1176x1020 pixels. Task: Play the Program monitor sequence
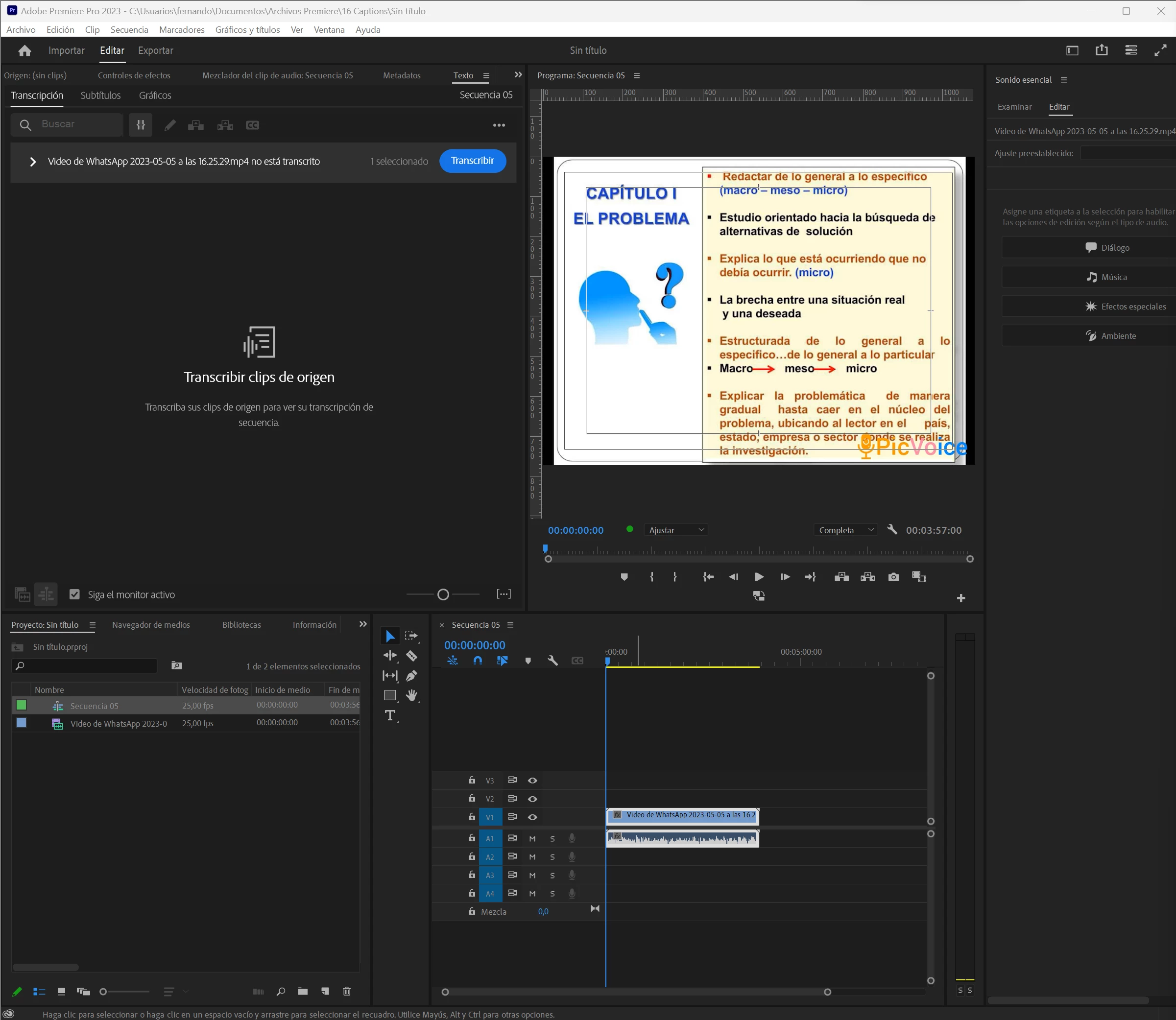click(759, 577)
